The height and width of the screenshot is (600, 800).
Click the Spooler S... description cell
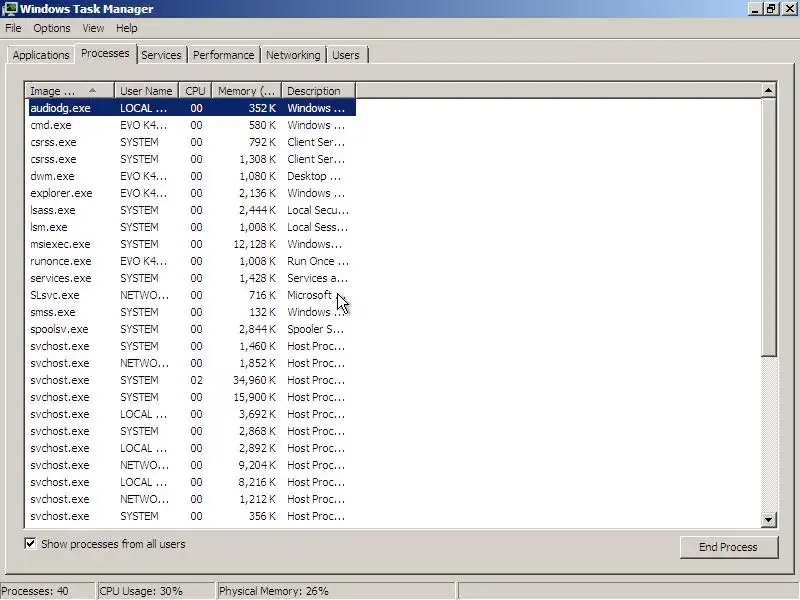coord(315,329)
